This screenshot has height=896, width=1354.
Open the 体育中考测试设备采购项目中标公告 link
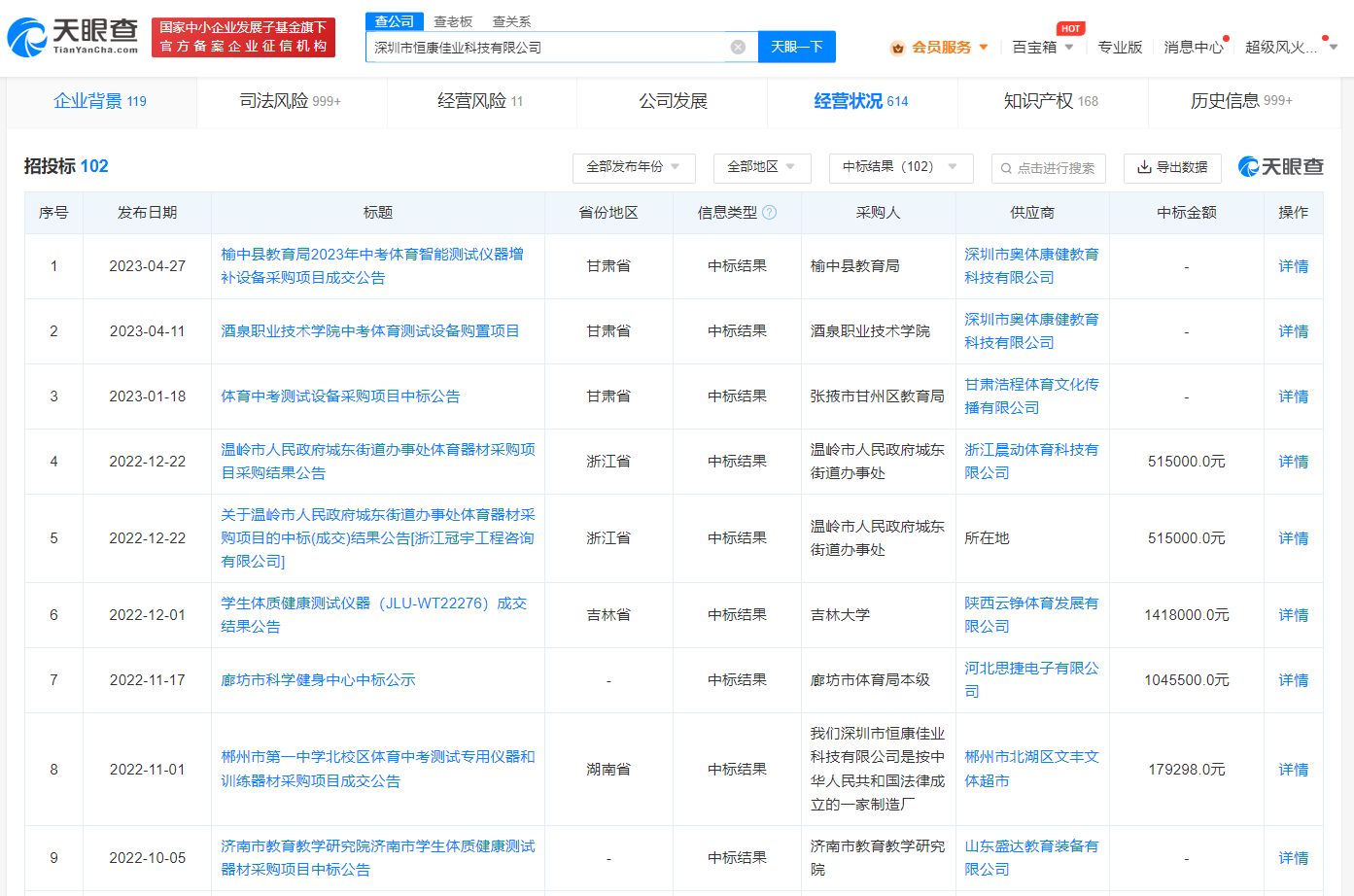click(340, 396)
